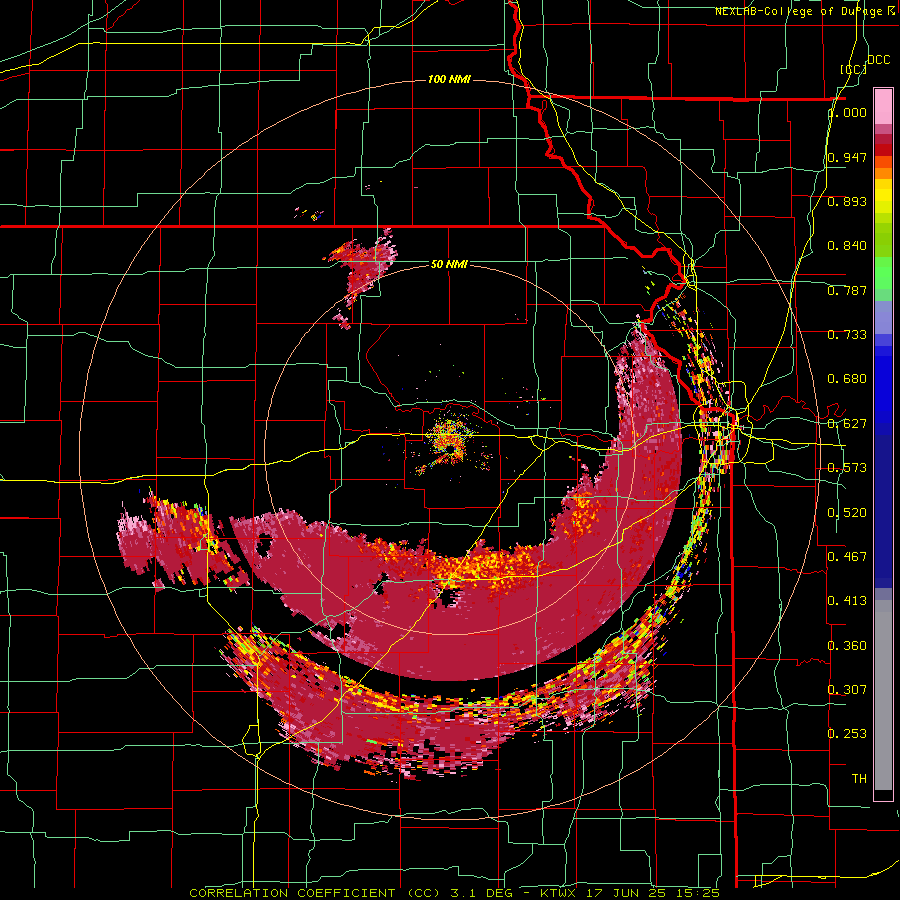900x900 pixels.
Task: Click the 0.360 scale value
Action: (847, 646)
